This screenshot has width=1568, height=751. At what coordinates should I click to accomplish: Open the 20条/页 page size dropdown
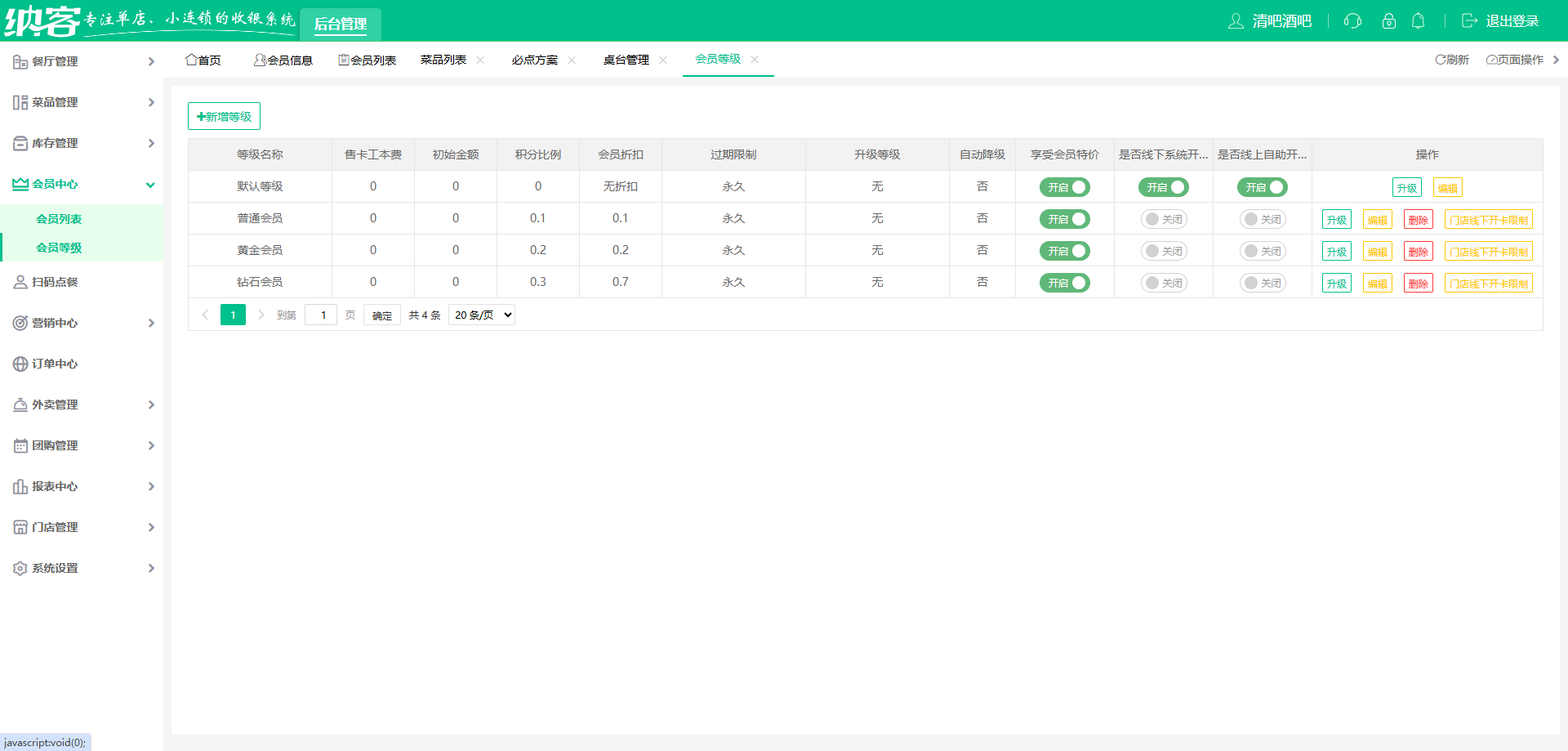click(x=482, y=315)
